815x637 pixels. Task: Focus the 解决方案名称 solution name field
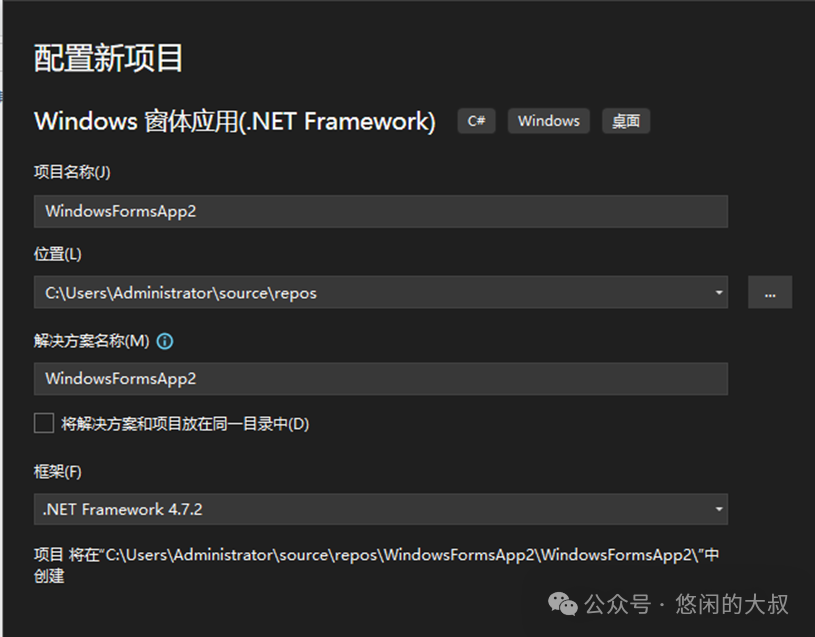[x=380, y=379]
